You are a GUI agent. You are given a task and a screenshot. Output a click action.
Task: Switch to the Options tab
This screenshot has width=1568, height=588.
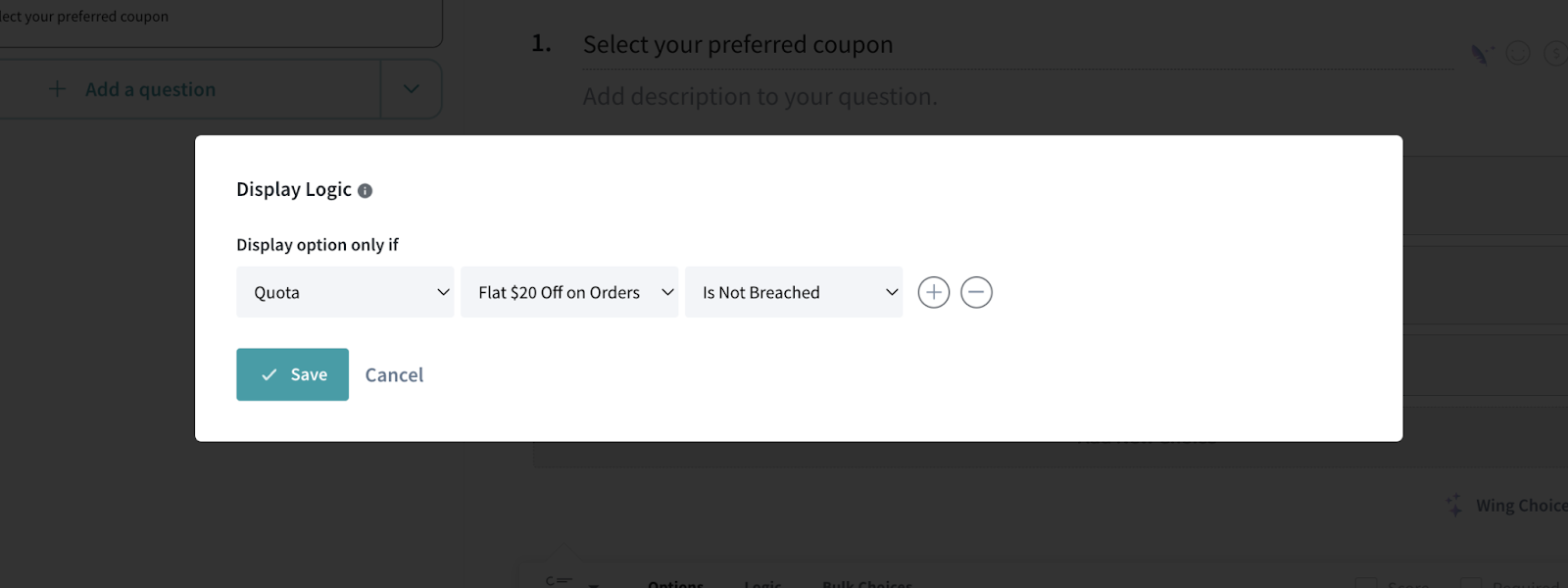click(x=675, y=583)
